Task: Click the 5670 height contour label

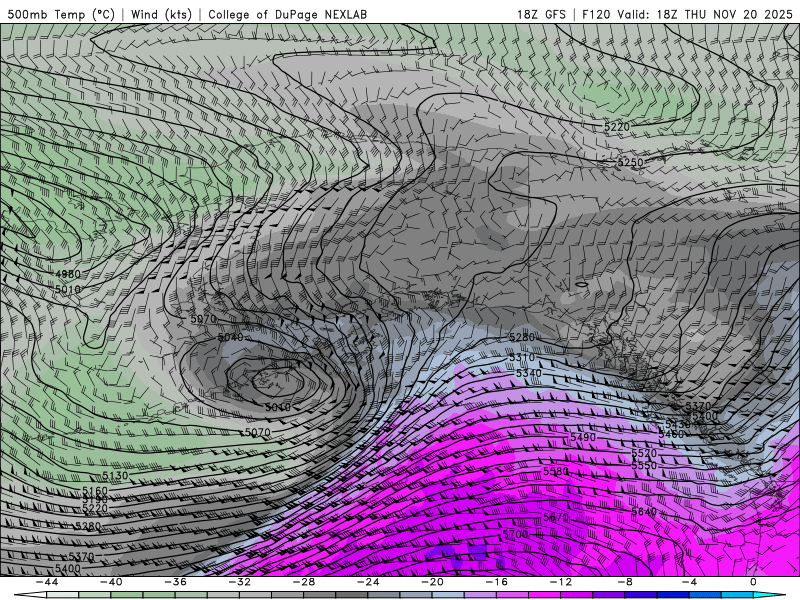Action: pyautogui.click(x=556, y=517)
